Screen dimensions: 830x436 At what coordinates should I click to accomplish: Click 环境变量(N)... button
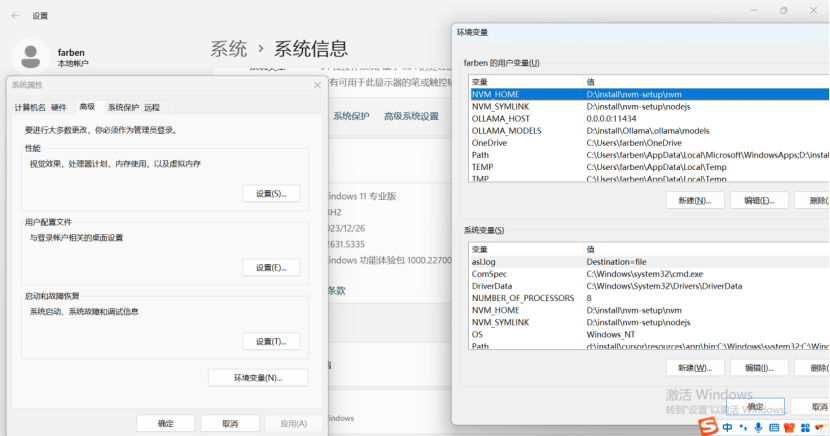(x=258, y=378)
